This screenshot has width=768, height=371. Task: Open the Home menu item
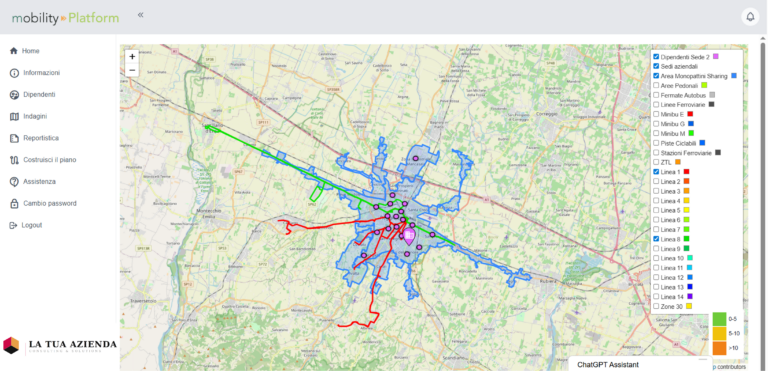(30, 51)
